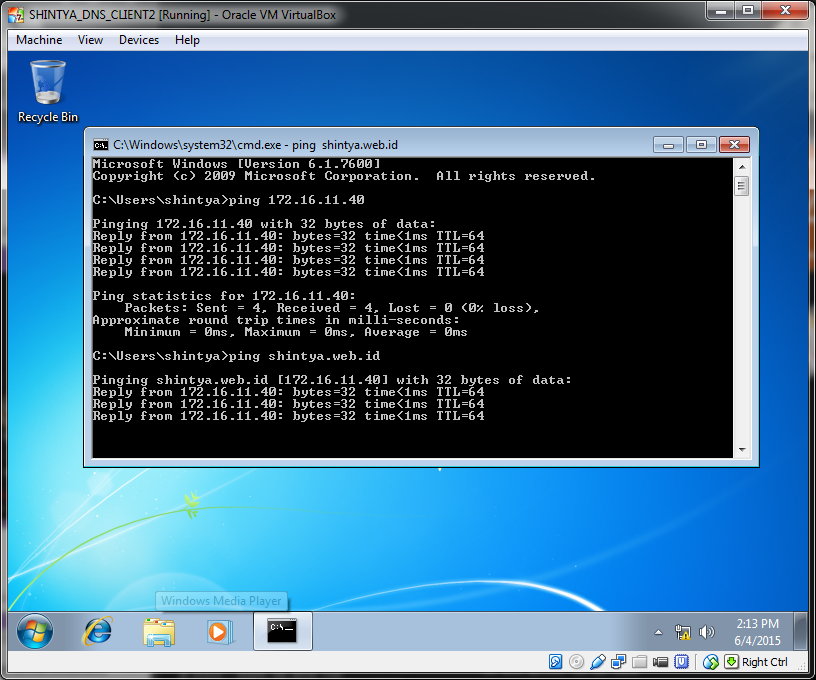Click the cmd.exe title bar system icon
The height and width of the screenshot is (680, 816).
pyautogui.click(x=100, y=145)
